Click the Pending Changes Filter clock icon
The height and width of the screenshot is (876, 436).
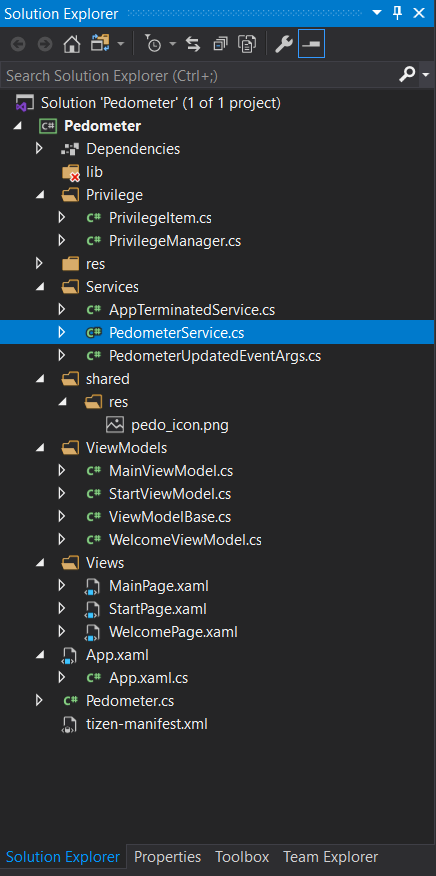(153, 45)
